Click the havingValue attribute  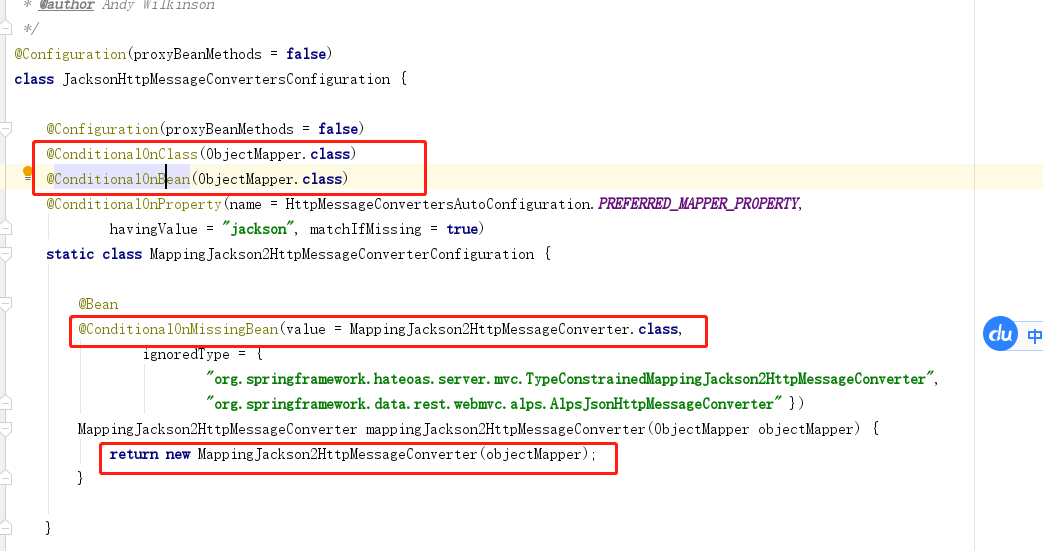pos(153,229)
